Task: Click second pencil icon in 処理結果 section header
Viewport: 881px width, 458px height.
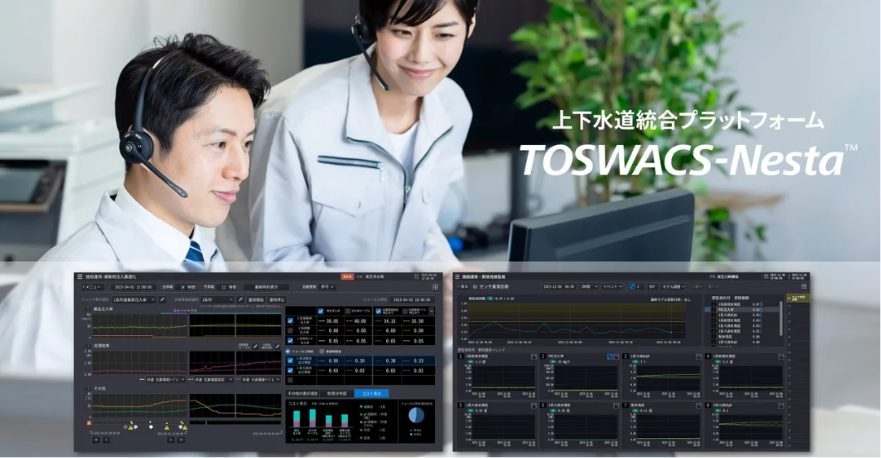Action: (278, 346)
